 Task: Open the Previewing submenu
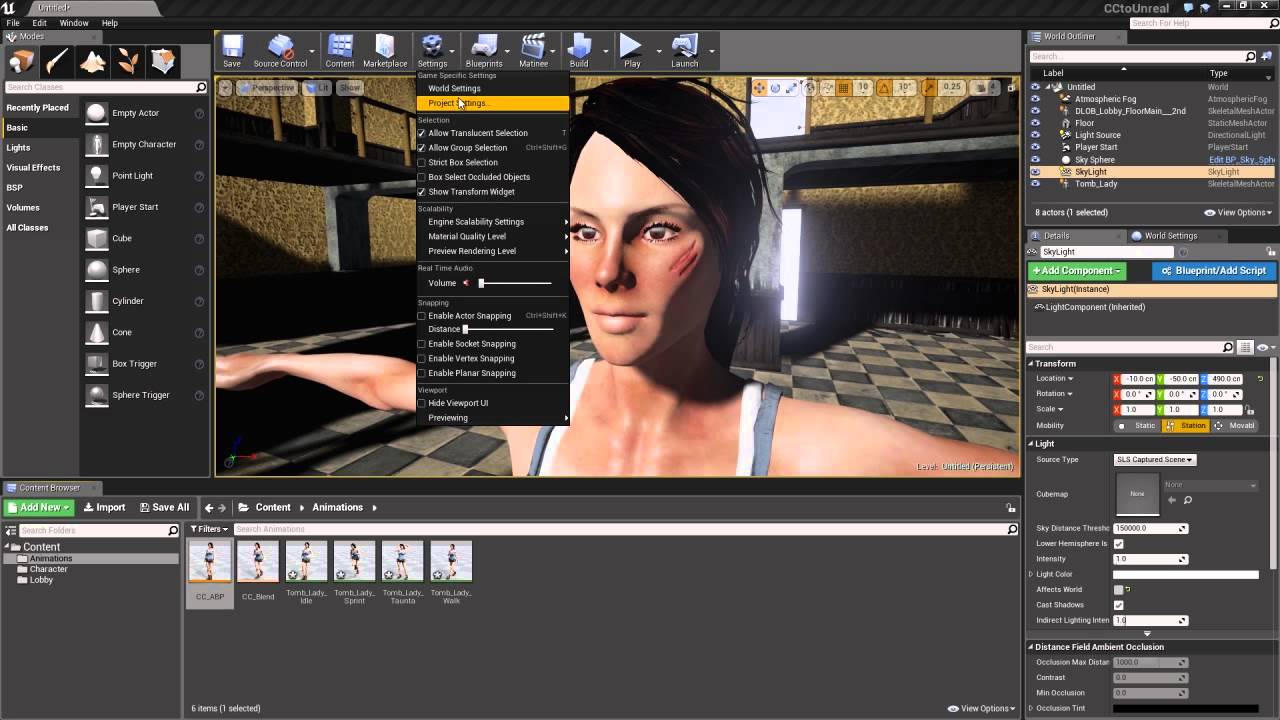(492, 418)
